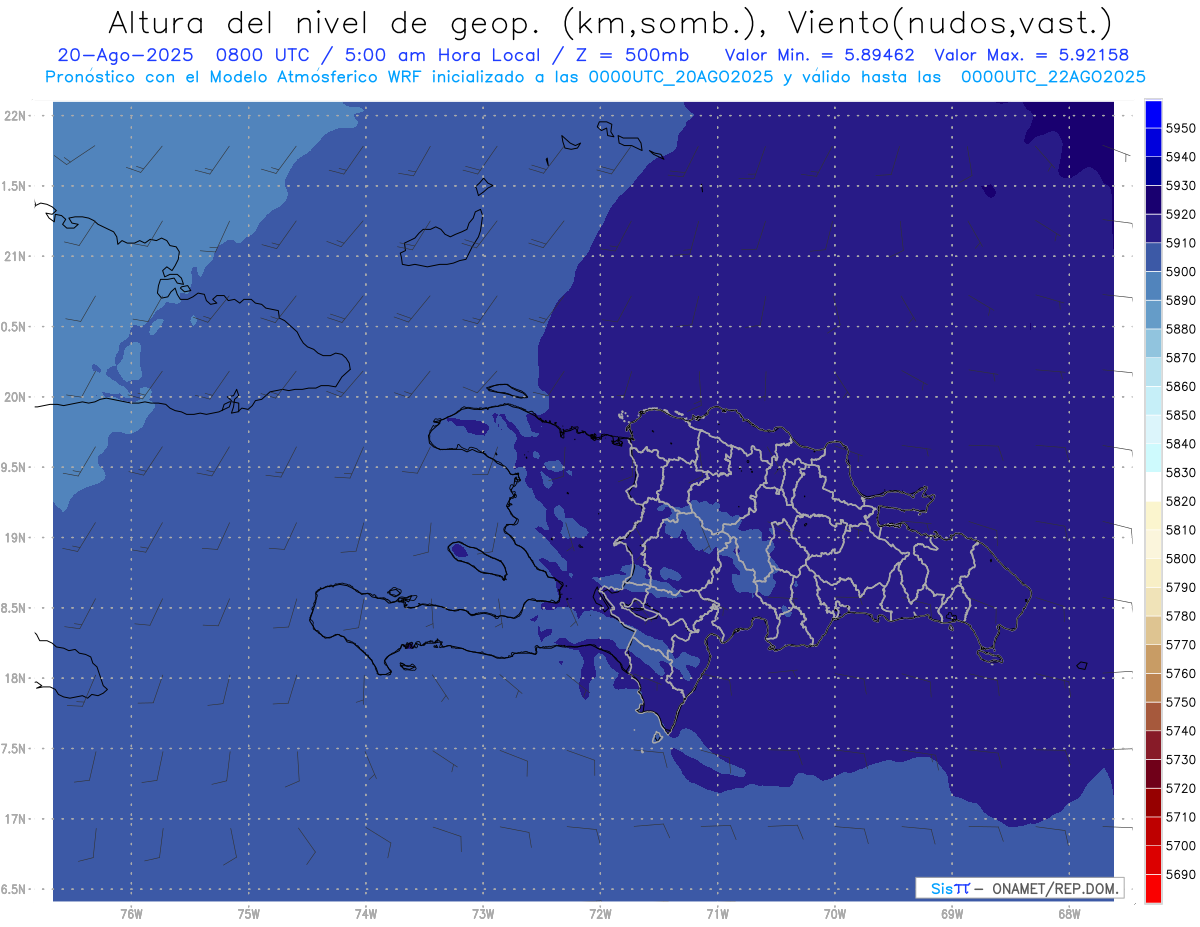Click the date text '20-Ago-2025'

[125, 55]
